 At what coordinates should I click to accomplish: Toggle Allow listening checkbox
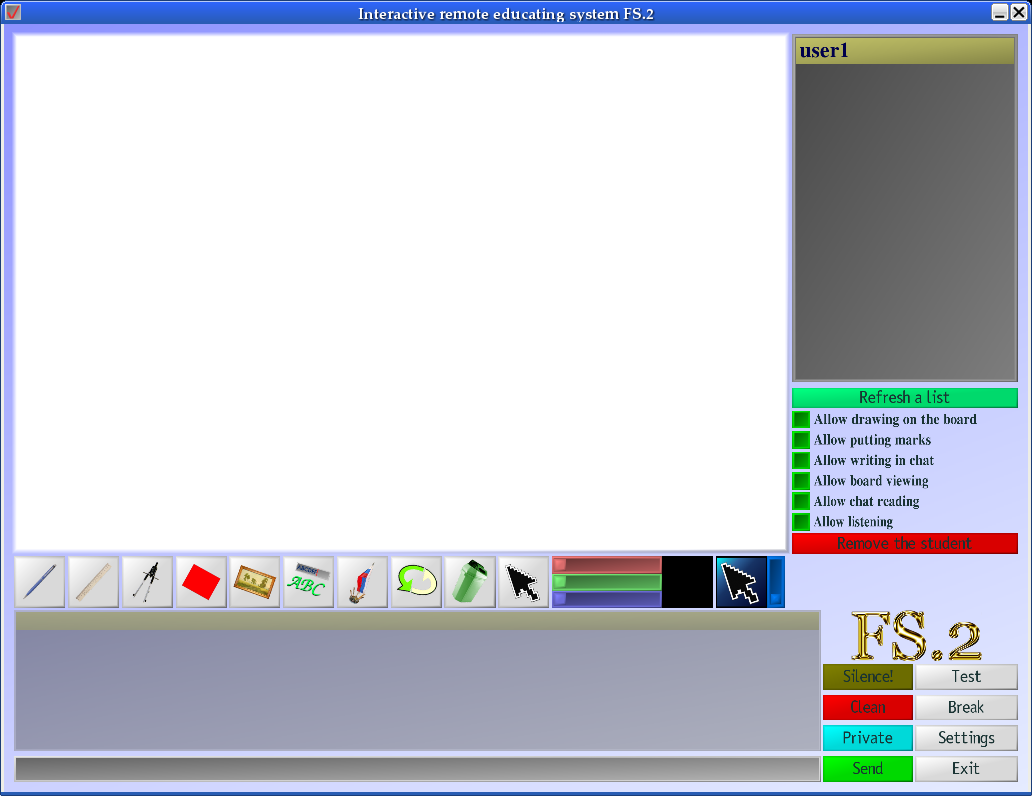(801, 521)
